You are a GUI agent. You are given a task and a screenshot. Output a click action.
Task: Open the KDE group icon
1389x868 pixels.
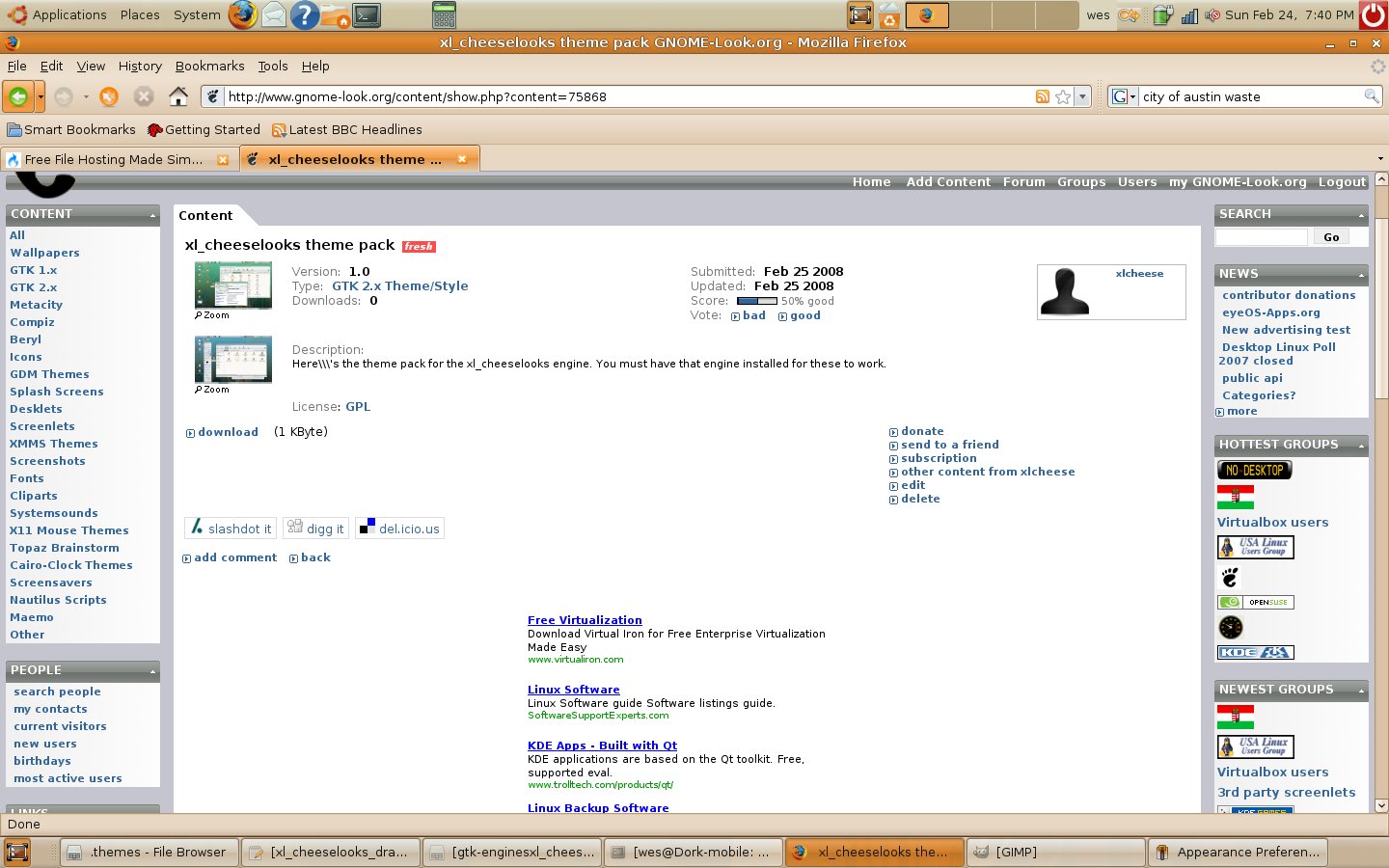coord(1255,653)
